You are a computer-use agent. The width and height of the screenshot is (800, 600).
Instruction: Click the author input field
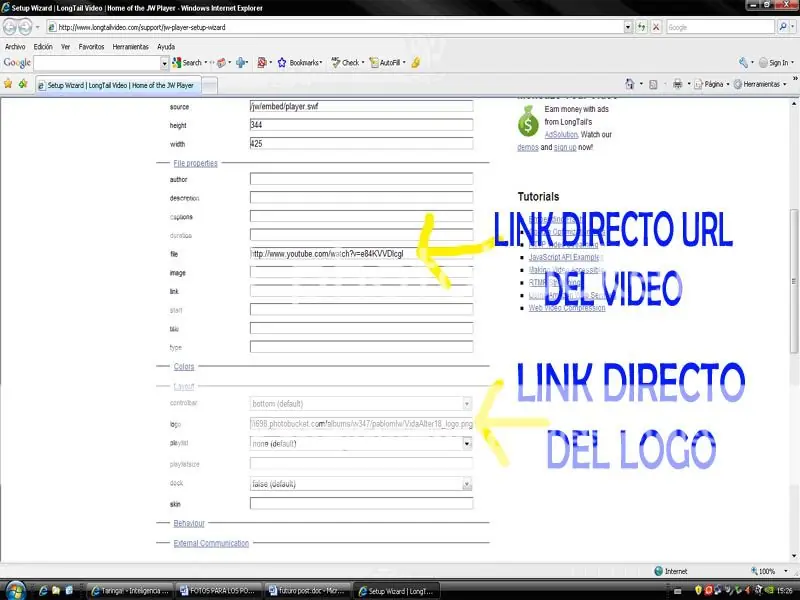(x=361, y=179)
